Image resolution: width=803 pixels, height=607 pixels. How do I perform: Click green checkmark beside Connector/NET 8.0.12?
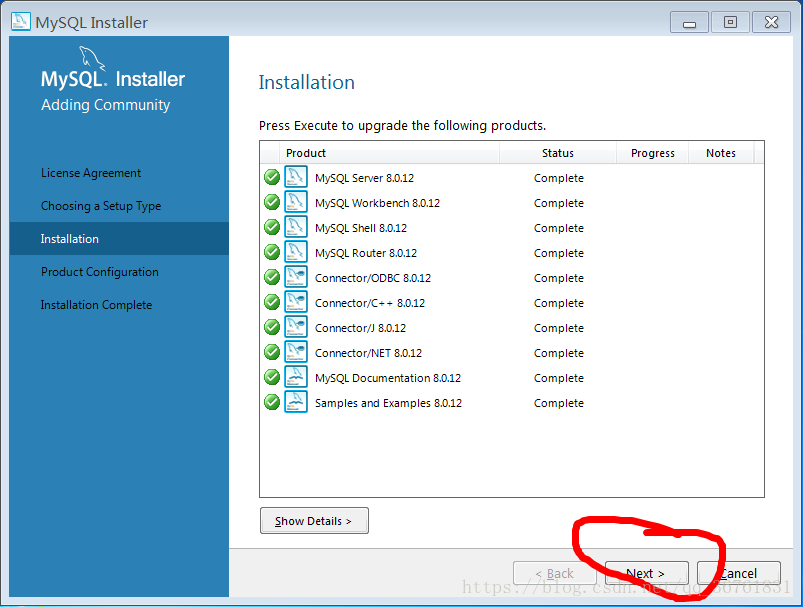click(272, 352)
